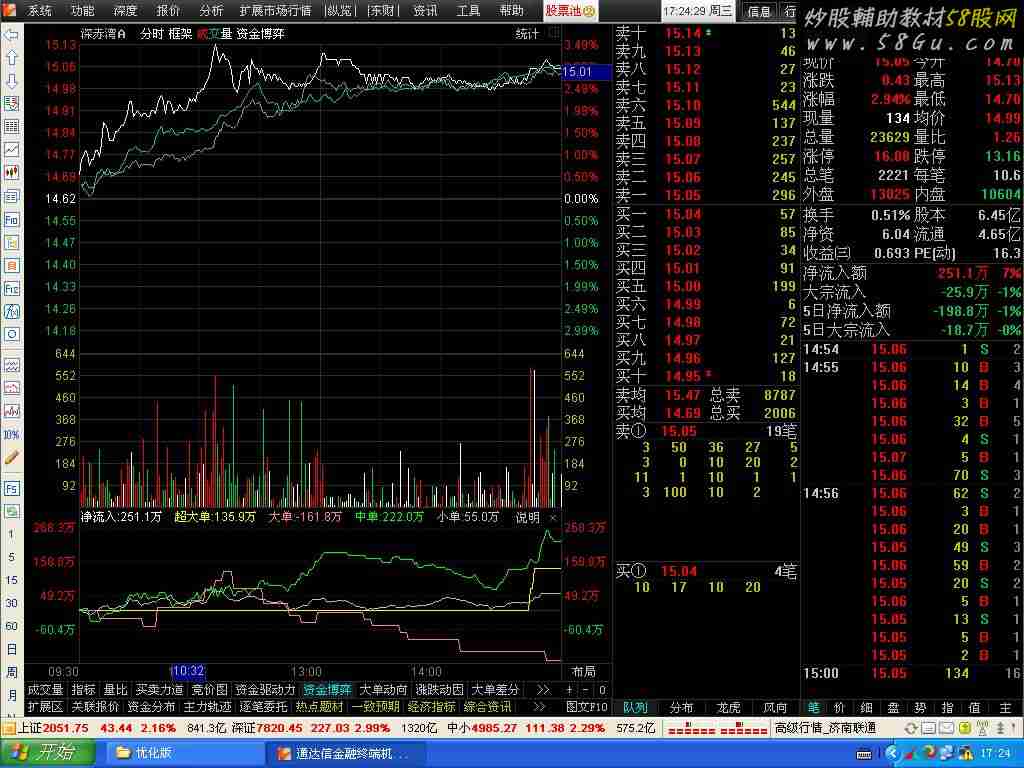Click the 信息 button in the top bar
This screenshot has height=768, width=1024.
759,10
